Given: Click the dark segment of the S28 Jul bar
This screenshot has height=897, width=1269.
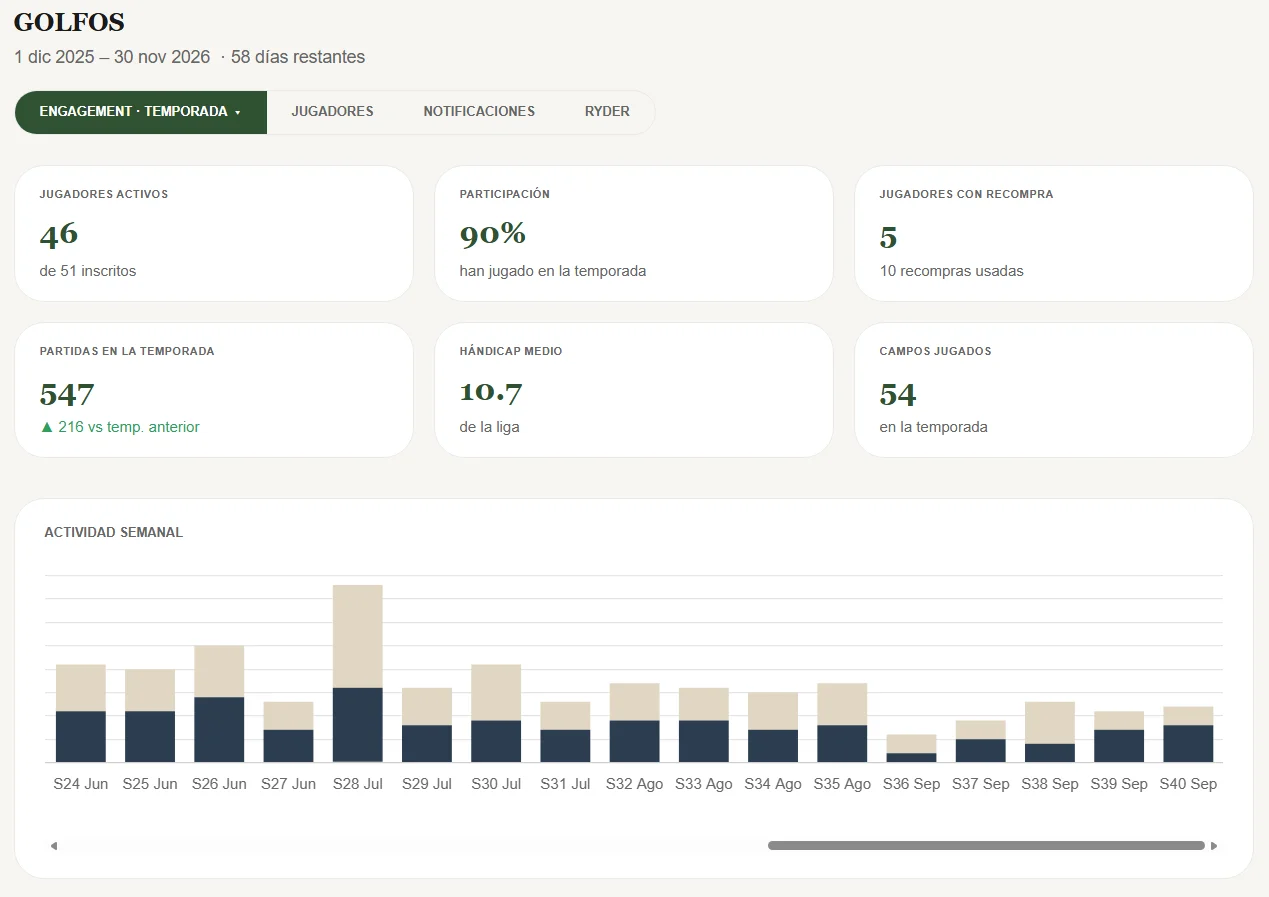Looking at the screenshot, I should pyautogui.click(x=358, y=725).
